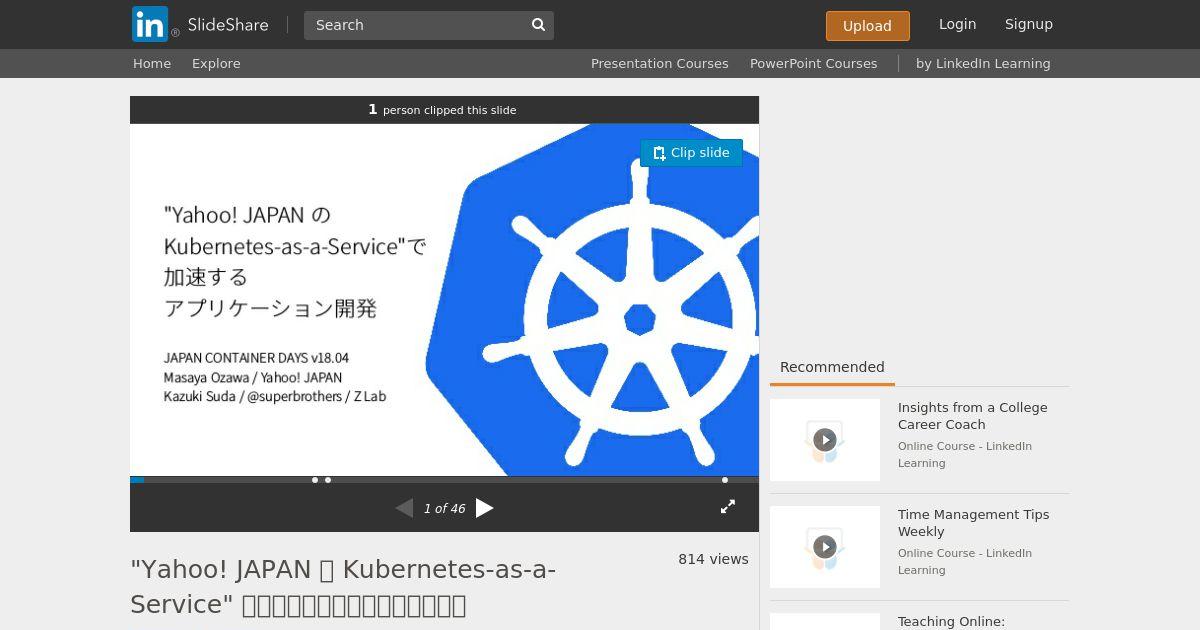Image resolution: width=1200 pixels, height=630 pixels.
Task: Jump to first clipped-slide marker dot
Action: pyautogui.click(x=315, y=480)
